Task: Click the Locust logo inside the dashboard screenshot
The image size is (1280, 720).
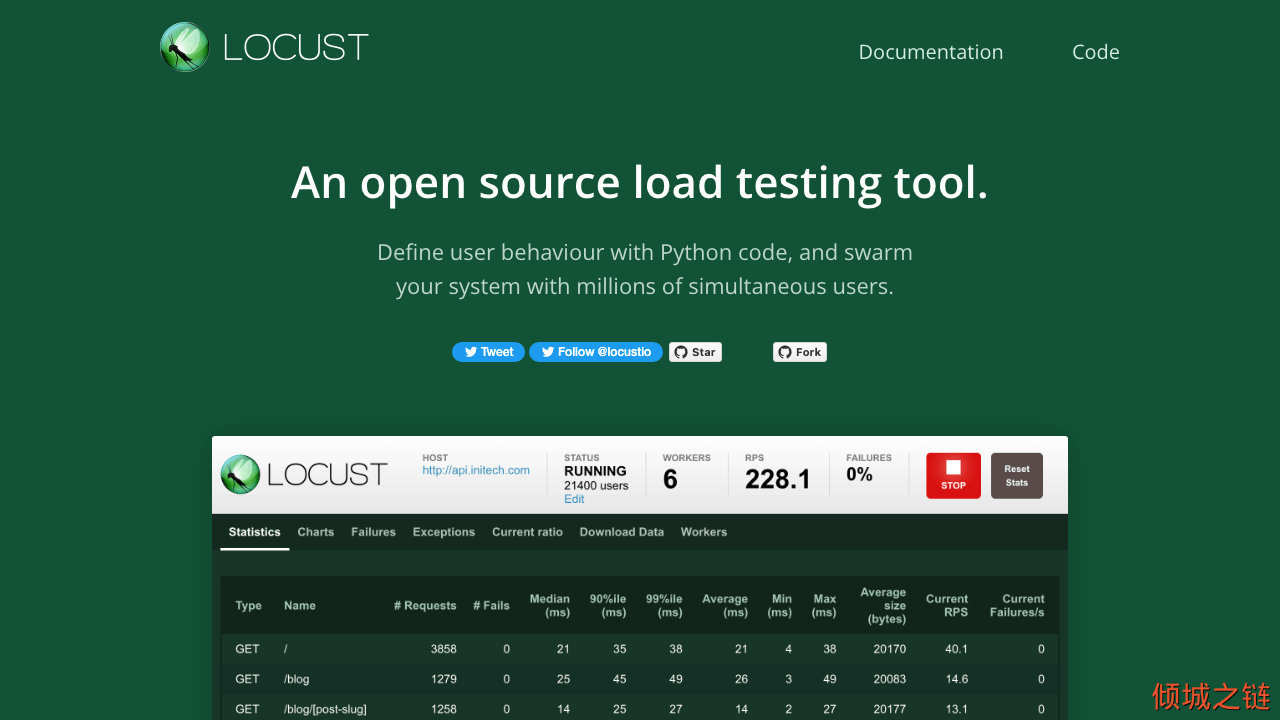Action: [304, 474]
